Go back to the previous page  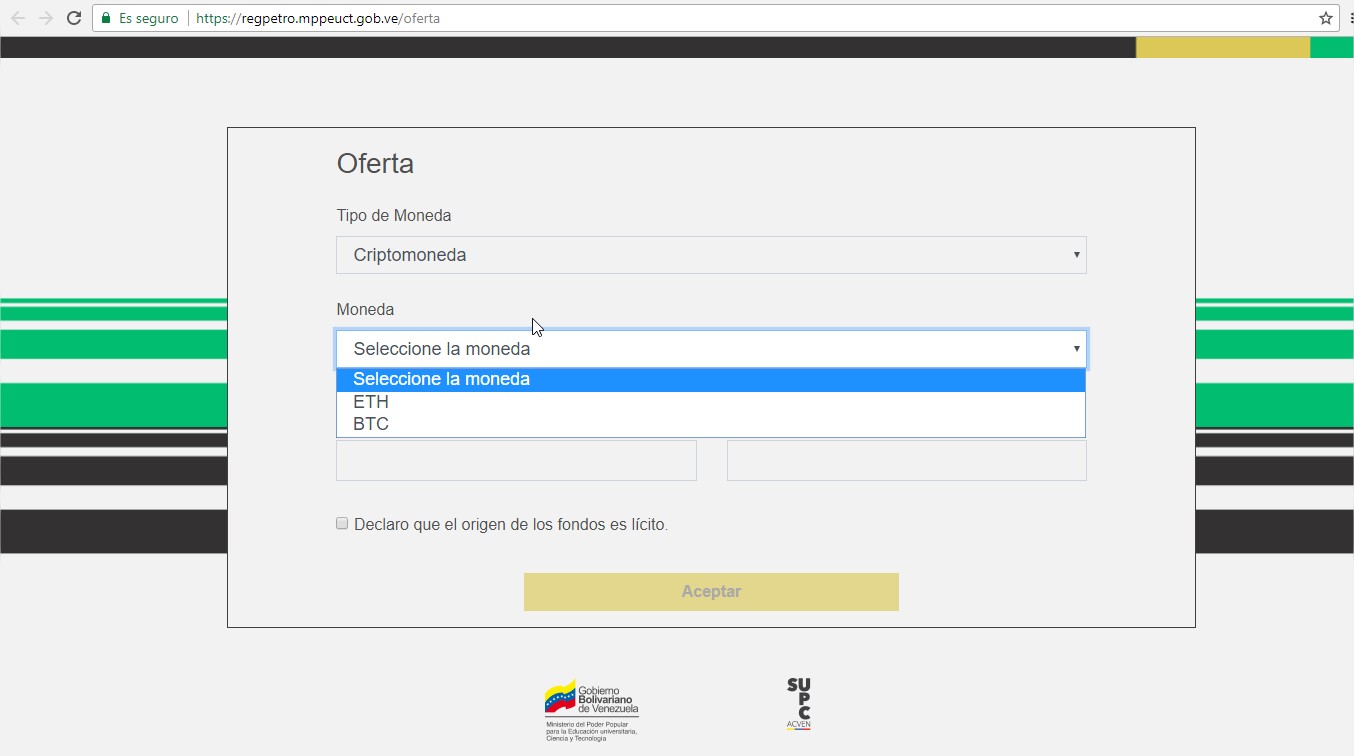(x=18, y=18)
